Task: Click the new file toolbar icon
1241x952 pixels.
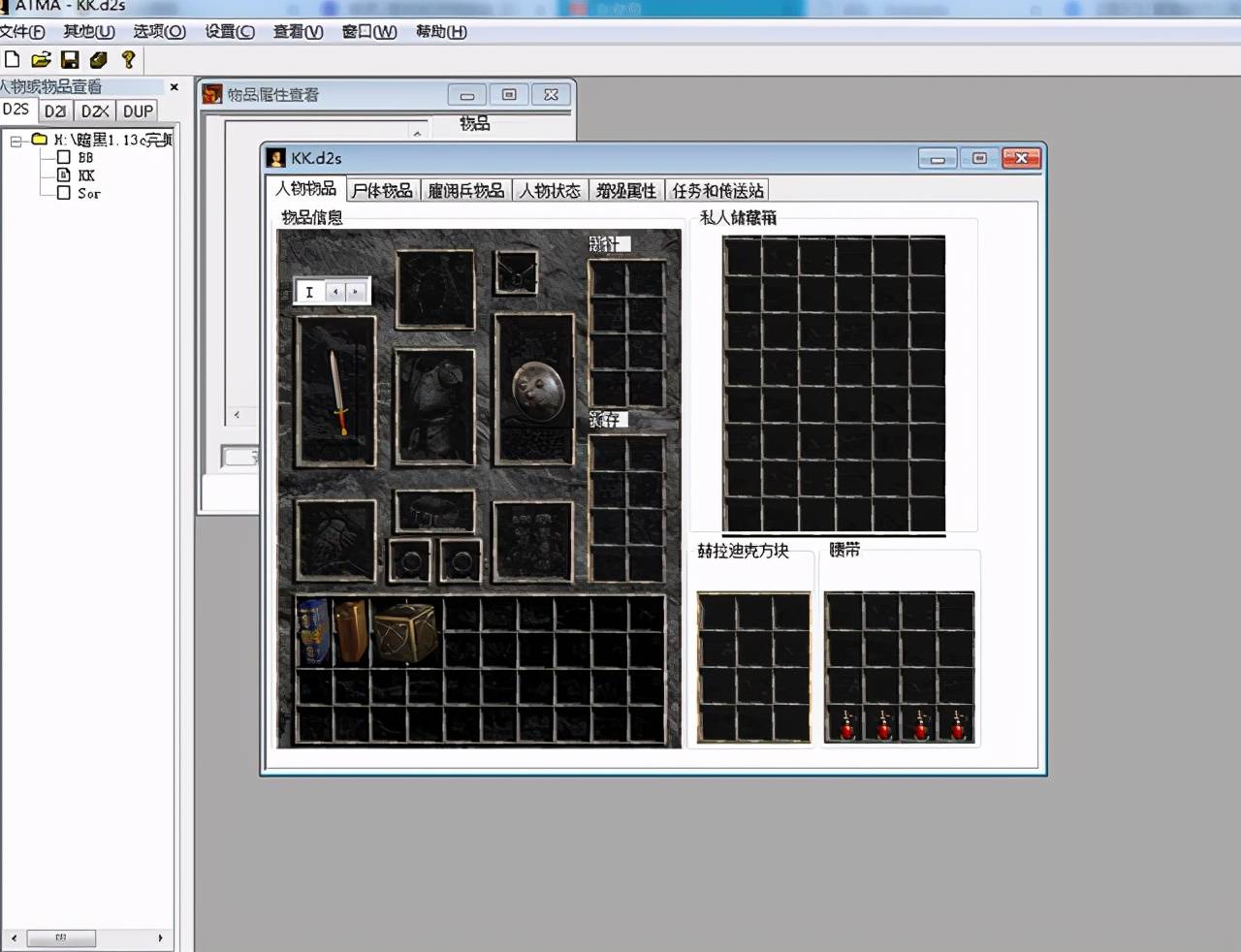Action: pyautogui.click(x=12, y=59)
